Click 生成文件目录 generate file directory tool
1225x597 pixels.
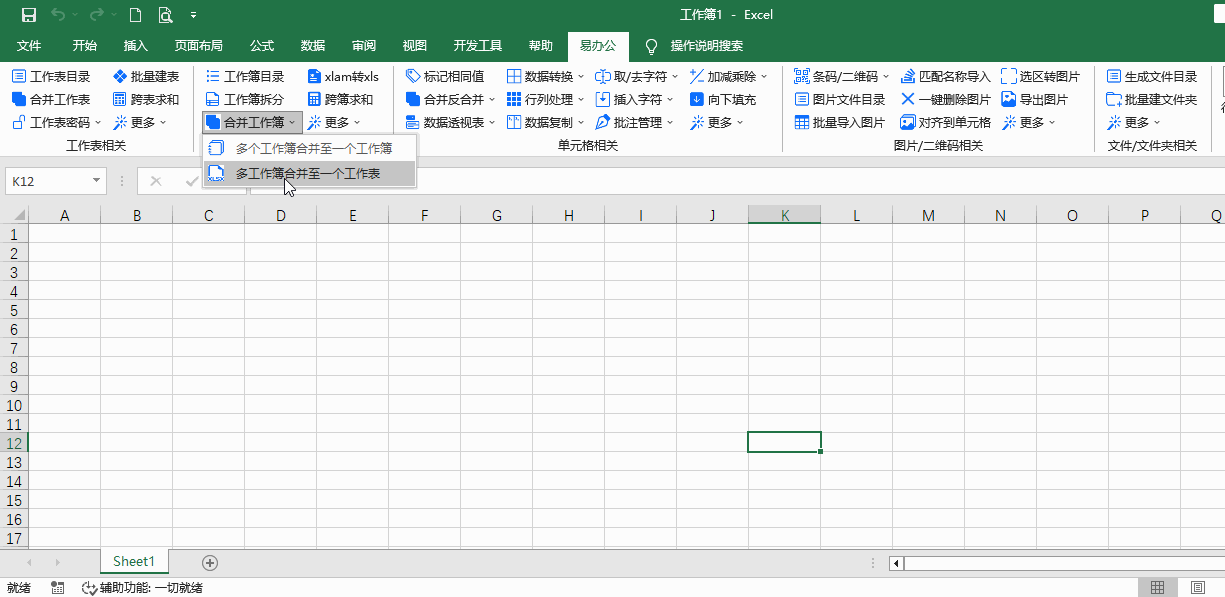1152,76
